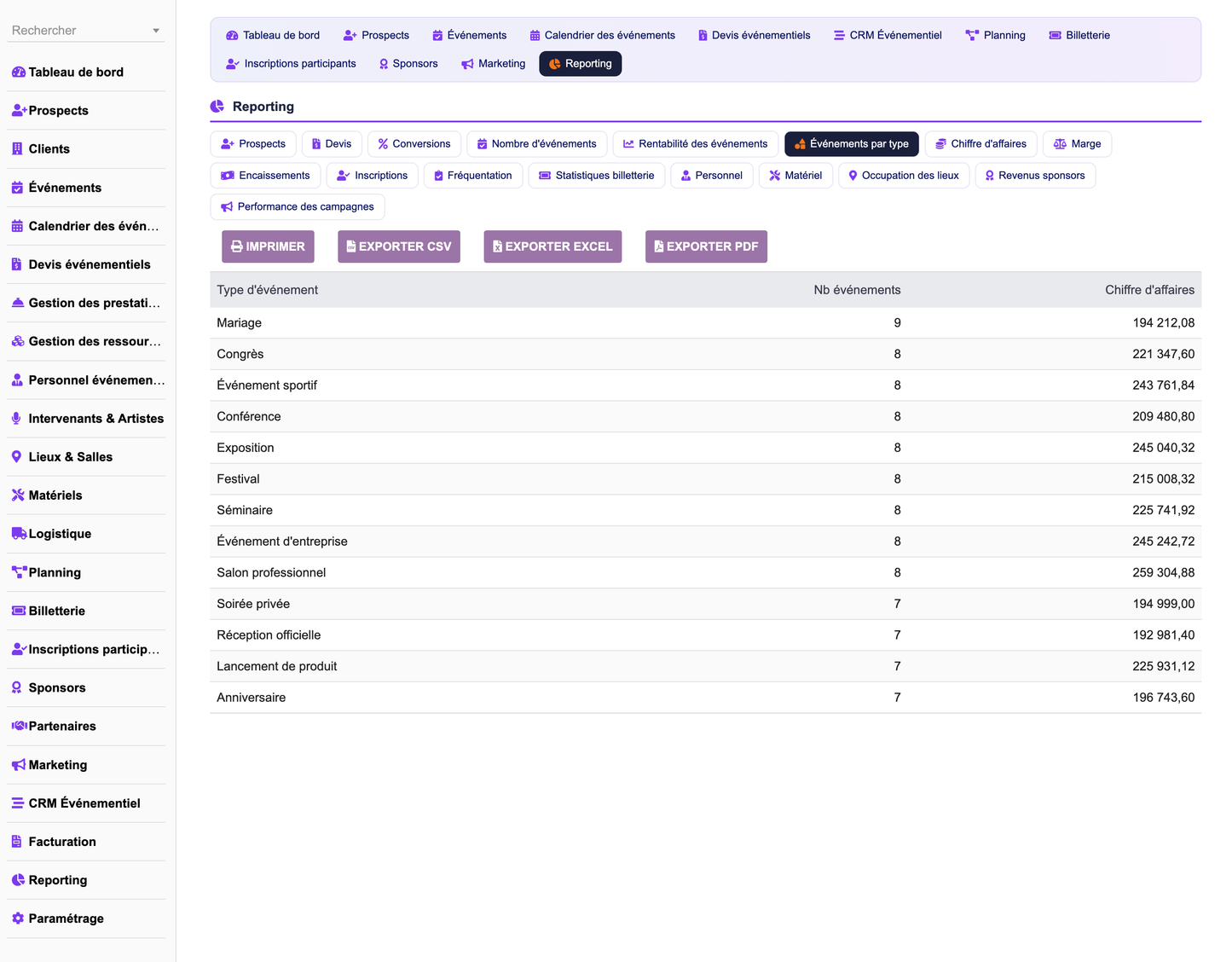Click the Paramétrage gear icon in sidebar
Image resolution: width=1232 pixels, height=962 pixels.
(x=18, y=919)
